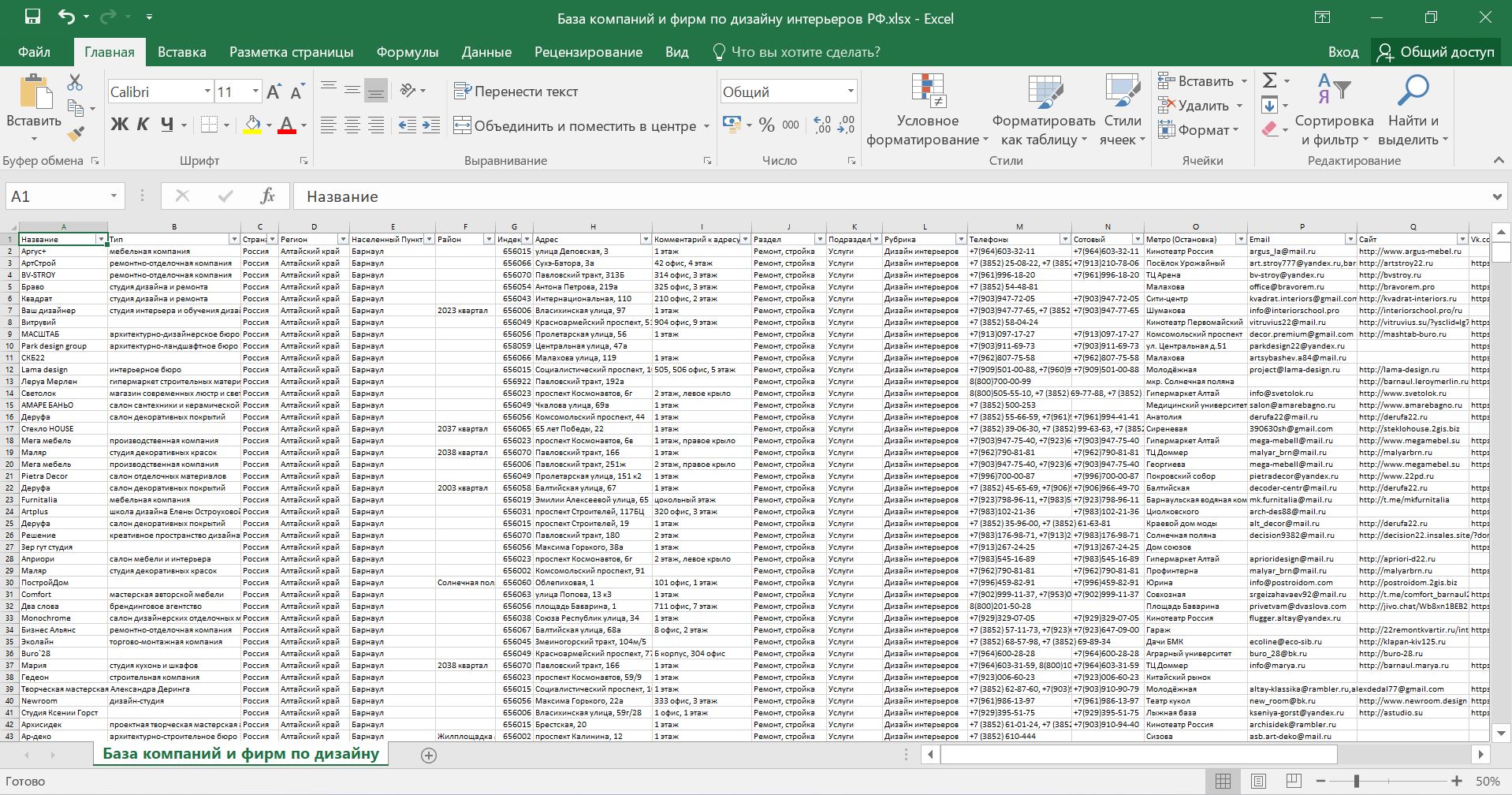The image size is (1512, 795).
Task: Click the Name Box showing A1
Action: tap(55, 196)
